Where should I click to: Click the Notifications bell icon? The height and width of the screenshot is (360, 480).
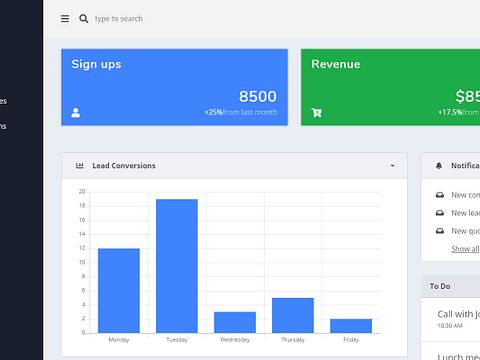coord(439,166)
